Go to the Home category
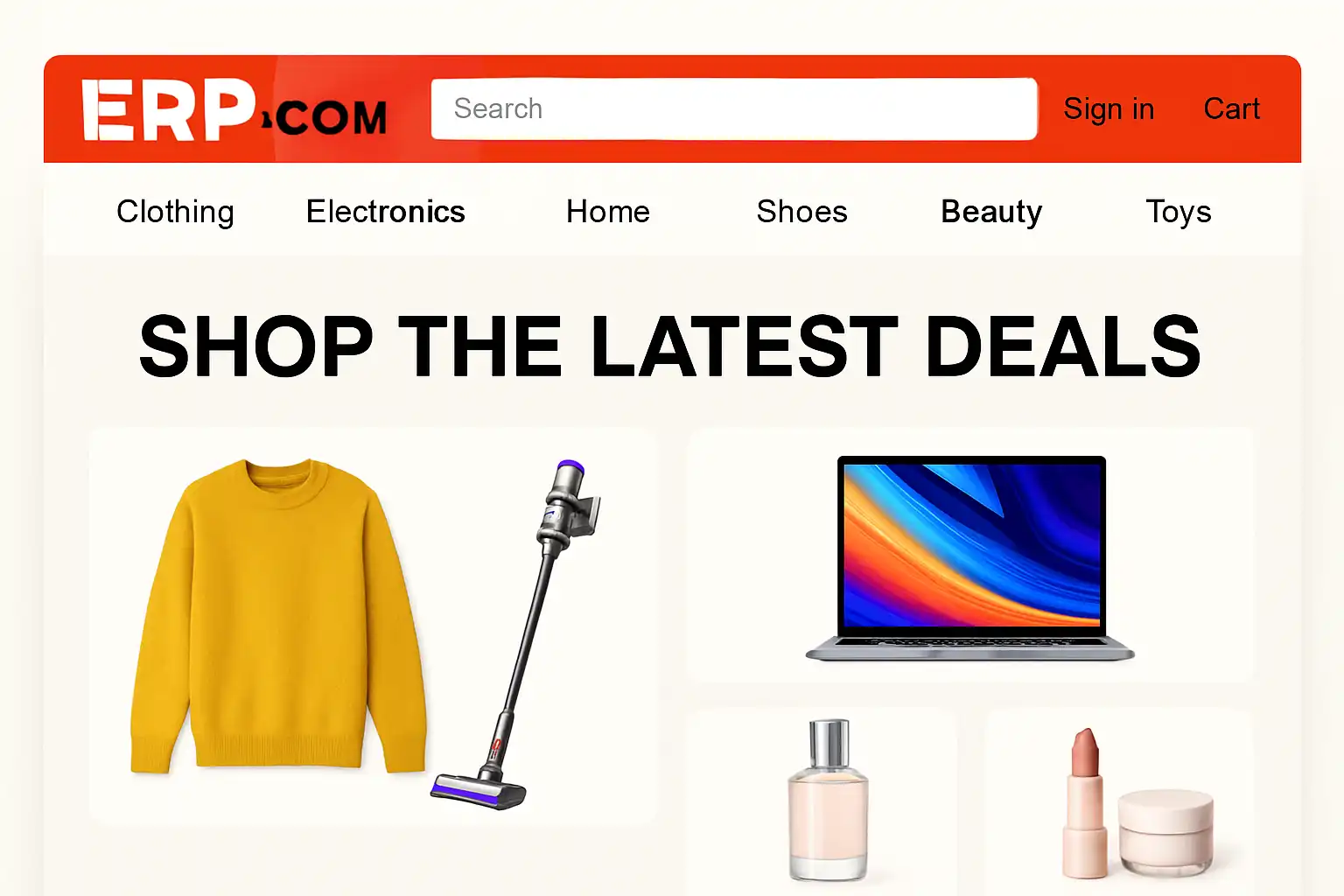1344x896 pixels. pos(608,212)
